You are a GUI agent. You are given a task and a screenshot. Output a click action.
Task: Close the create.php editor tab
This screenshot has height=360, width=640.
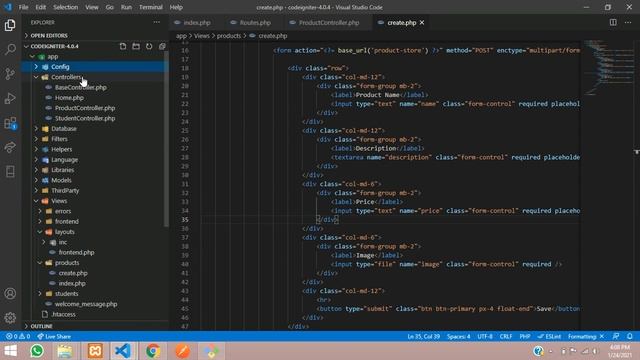pos(422,22)
